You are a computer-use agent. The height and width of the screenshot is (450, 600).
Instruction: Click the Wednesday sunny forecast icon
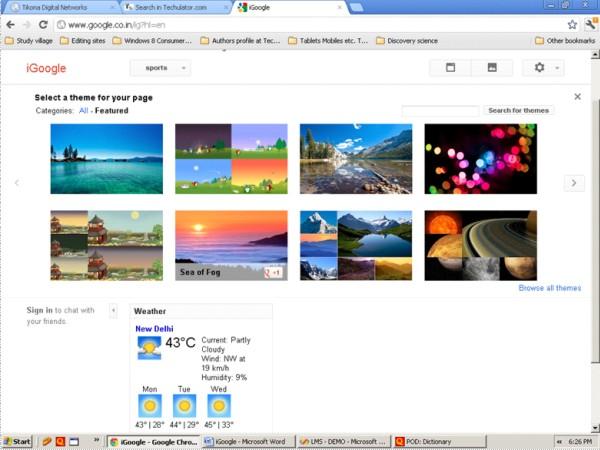219,406
